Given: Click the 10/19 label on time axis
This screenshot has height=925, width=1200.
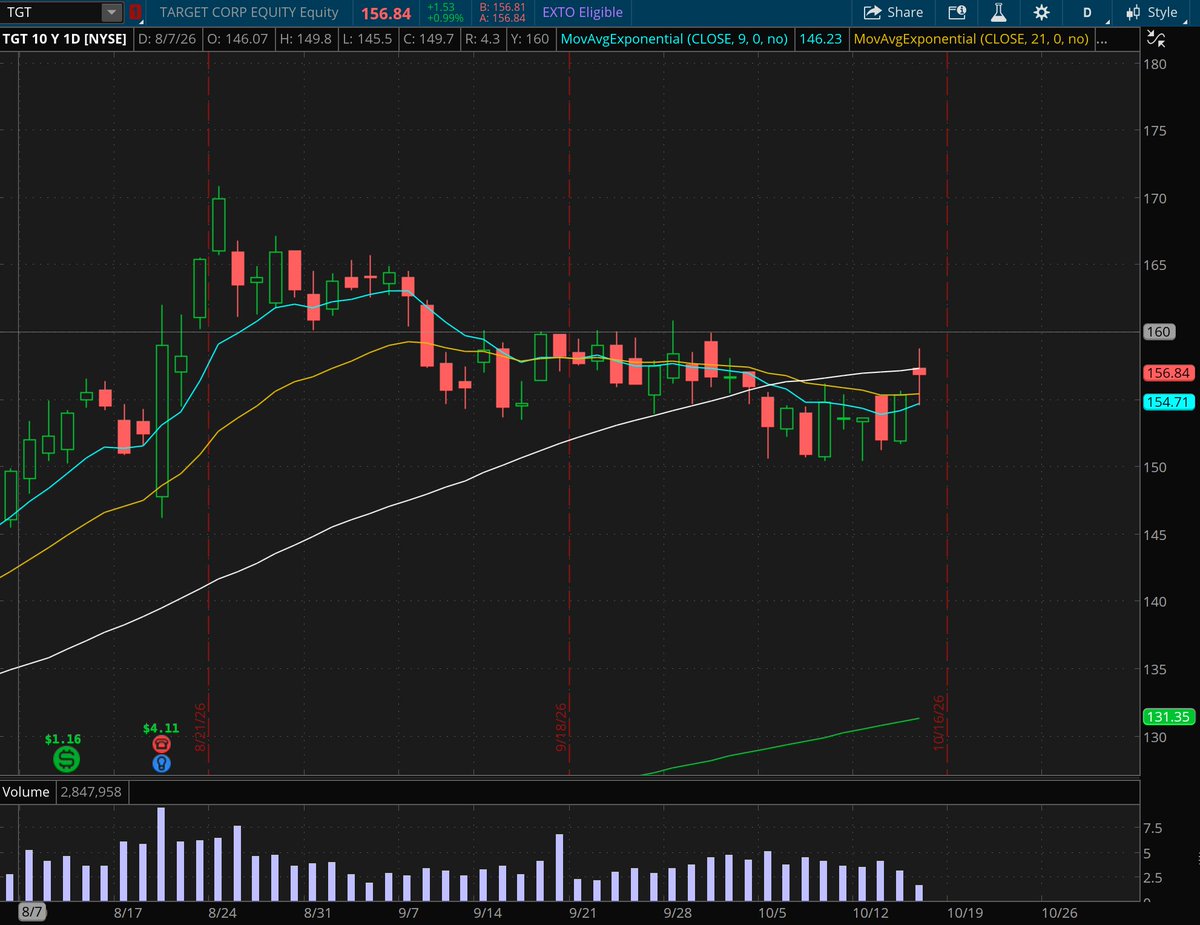Looking at the screenshot, I should pyautogui.click(x=966, y=912).
